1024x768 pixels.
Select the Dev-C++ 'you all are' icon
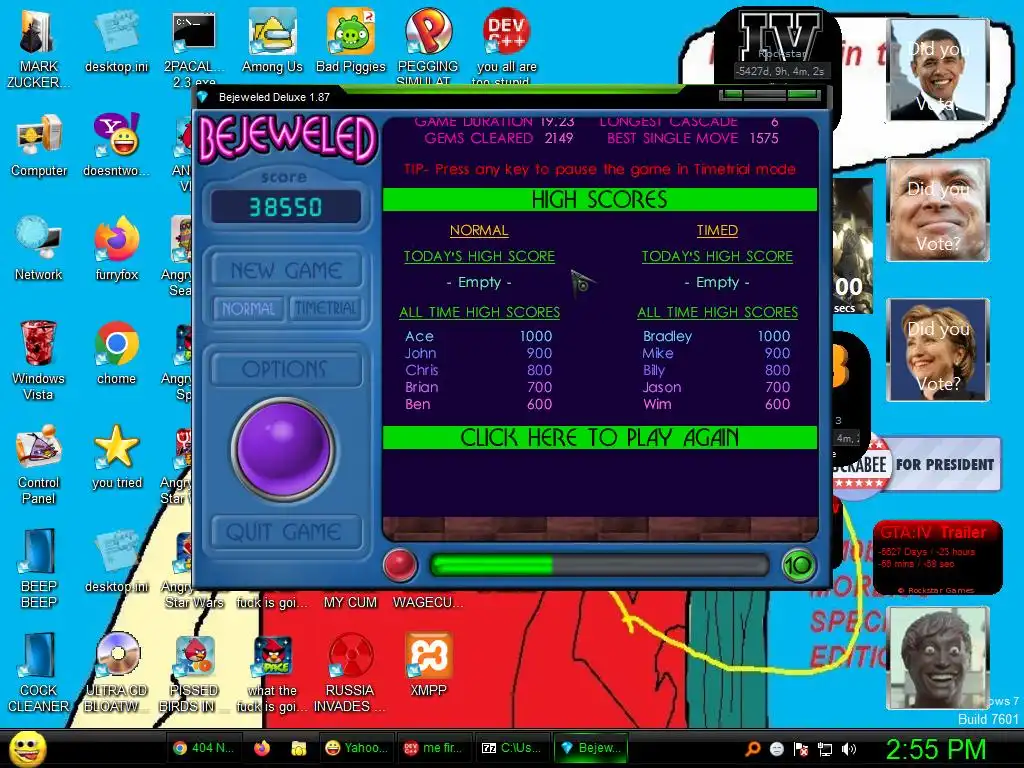click(507, 46)
